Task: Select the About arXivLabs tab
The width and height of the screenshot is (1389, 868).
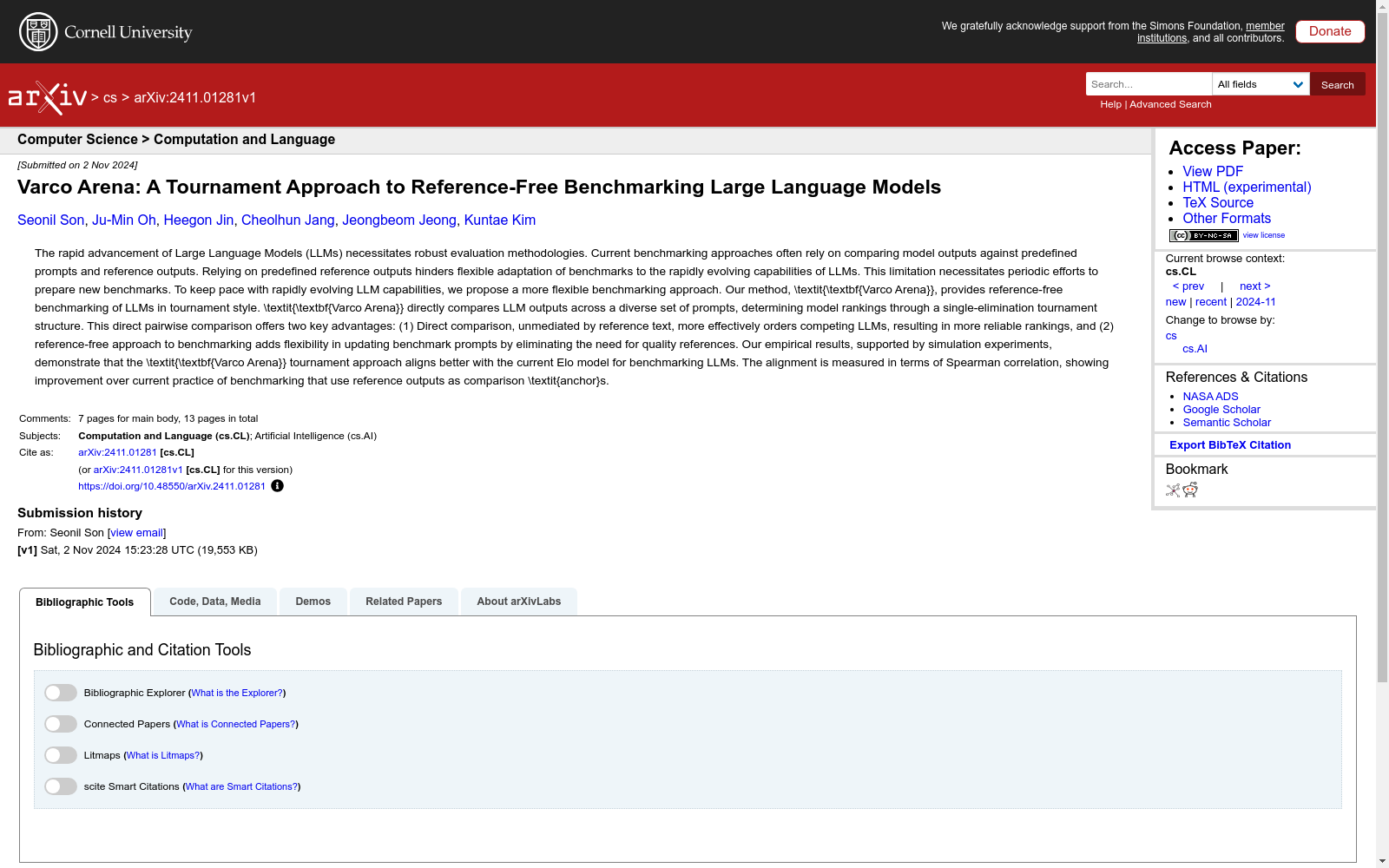Action: tap(518, 602)
